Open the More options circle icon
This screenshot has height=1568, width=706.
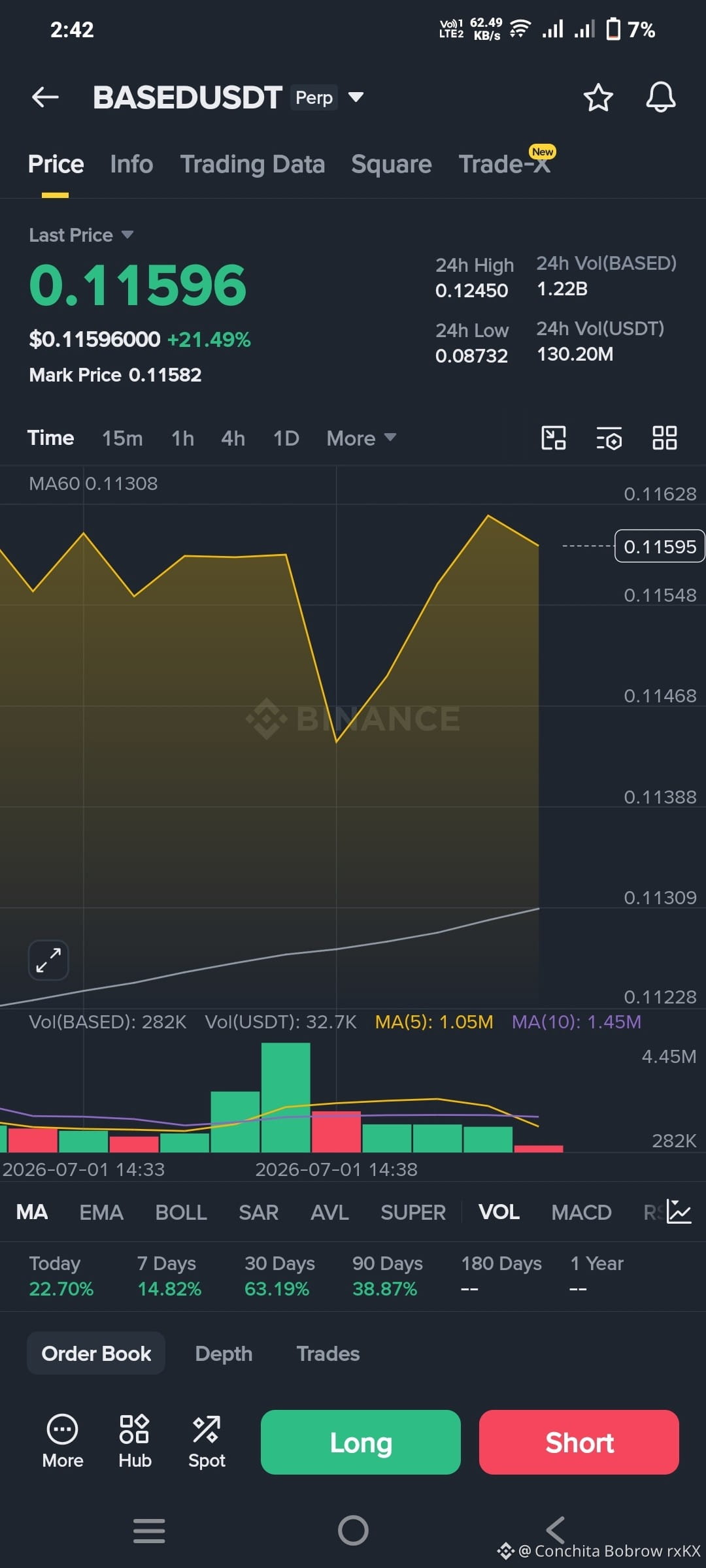pyautogui.click(x=63, y=1430)
